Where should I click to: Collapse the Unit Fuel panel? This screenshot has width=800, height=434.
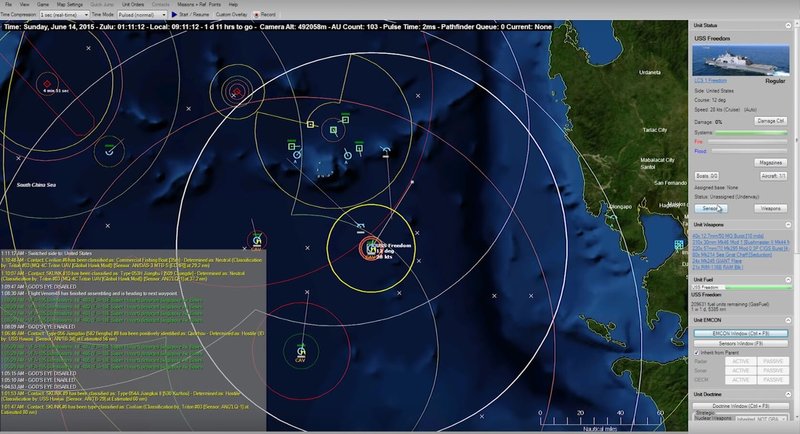tap(787, 278)
